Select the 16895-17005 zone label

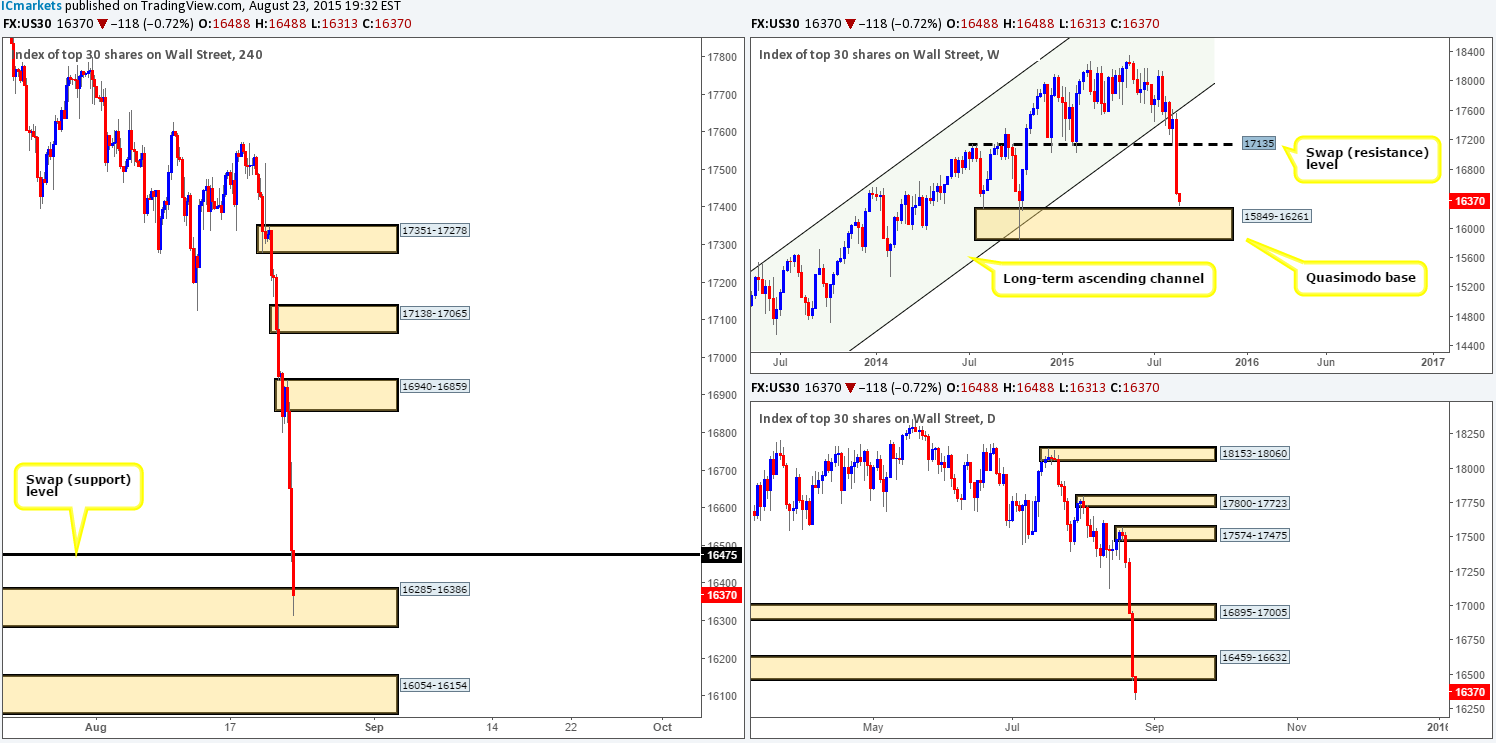point(1254,611)
